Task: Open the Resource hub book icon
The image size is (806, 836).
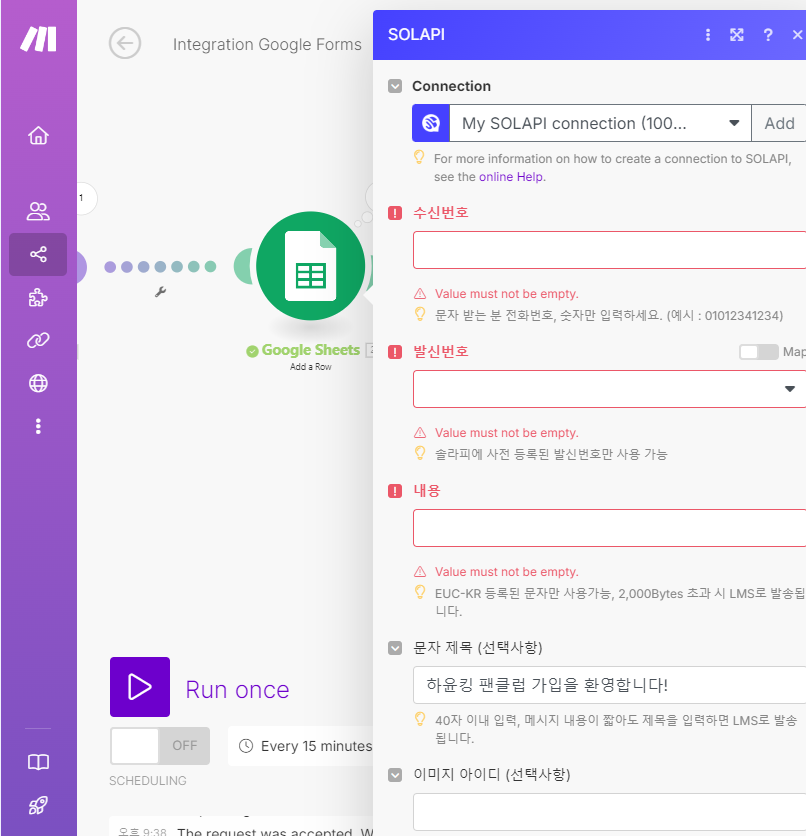Action: (38, 762)
